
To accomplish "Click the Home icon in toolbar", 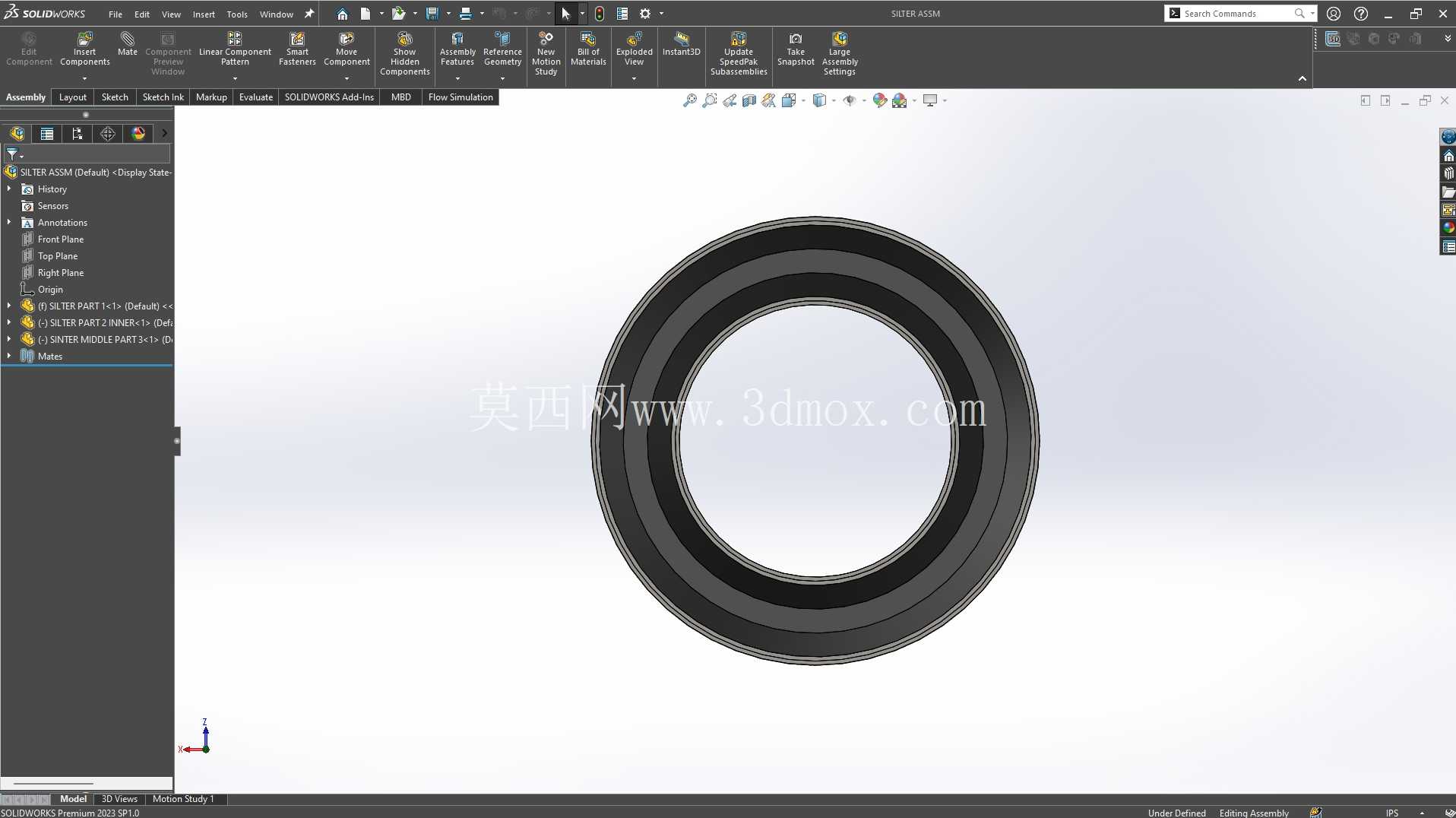I will [x=343, y=14].
